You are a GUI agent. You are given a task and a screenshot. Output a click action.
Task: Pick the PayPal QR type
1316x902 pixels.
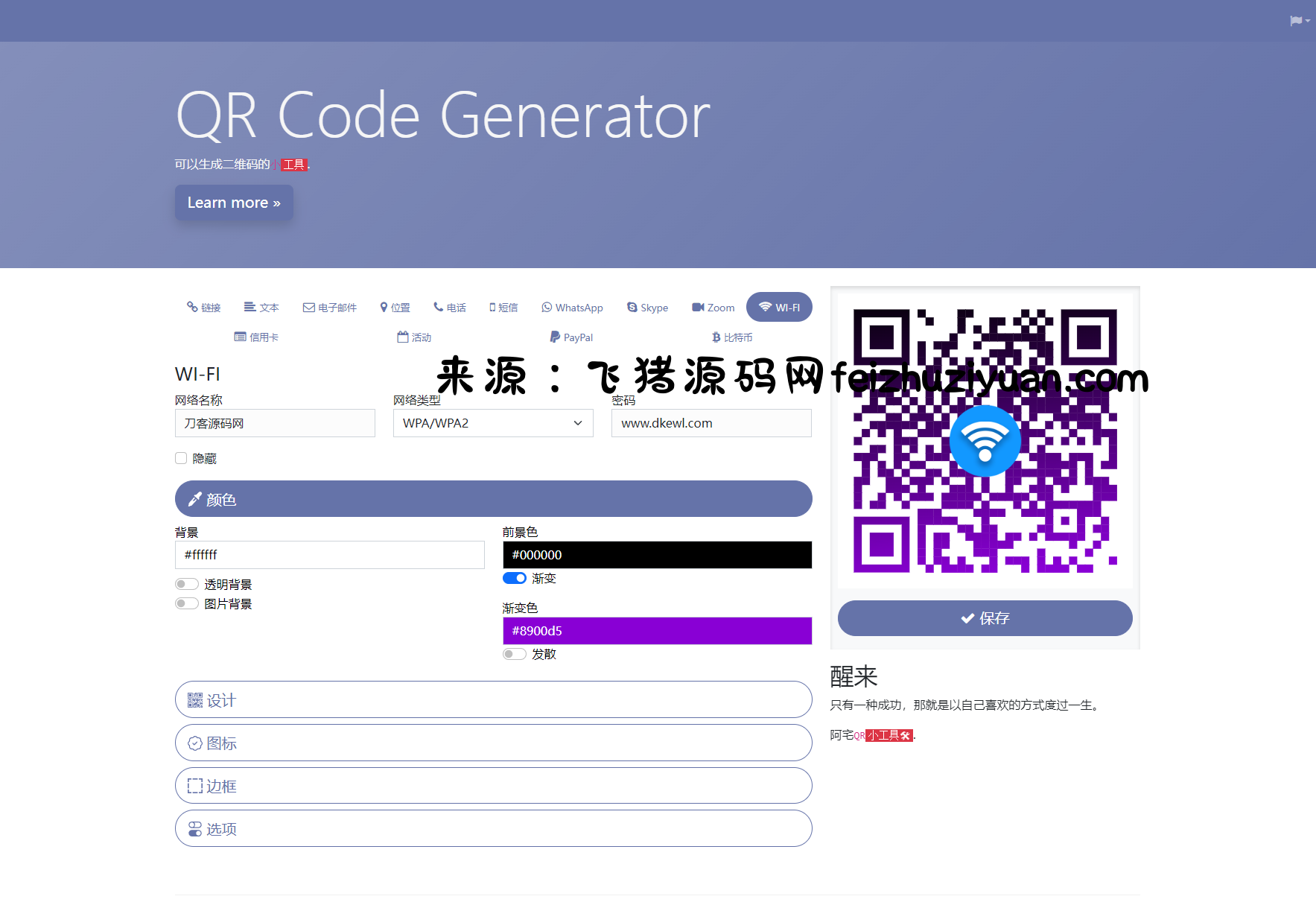coord(571,337)
